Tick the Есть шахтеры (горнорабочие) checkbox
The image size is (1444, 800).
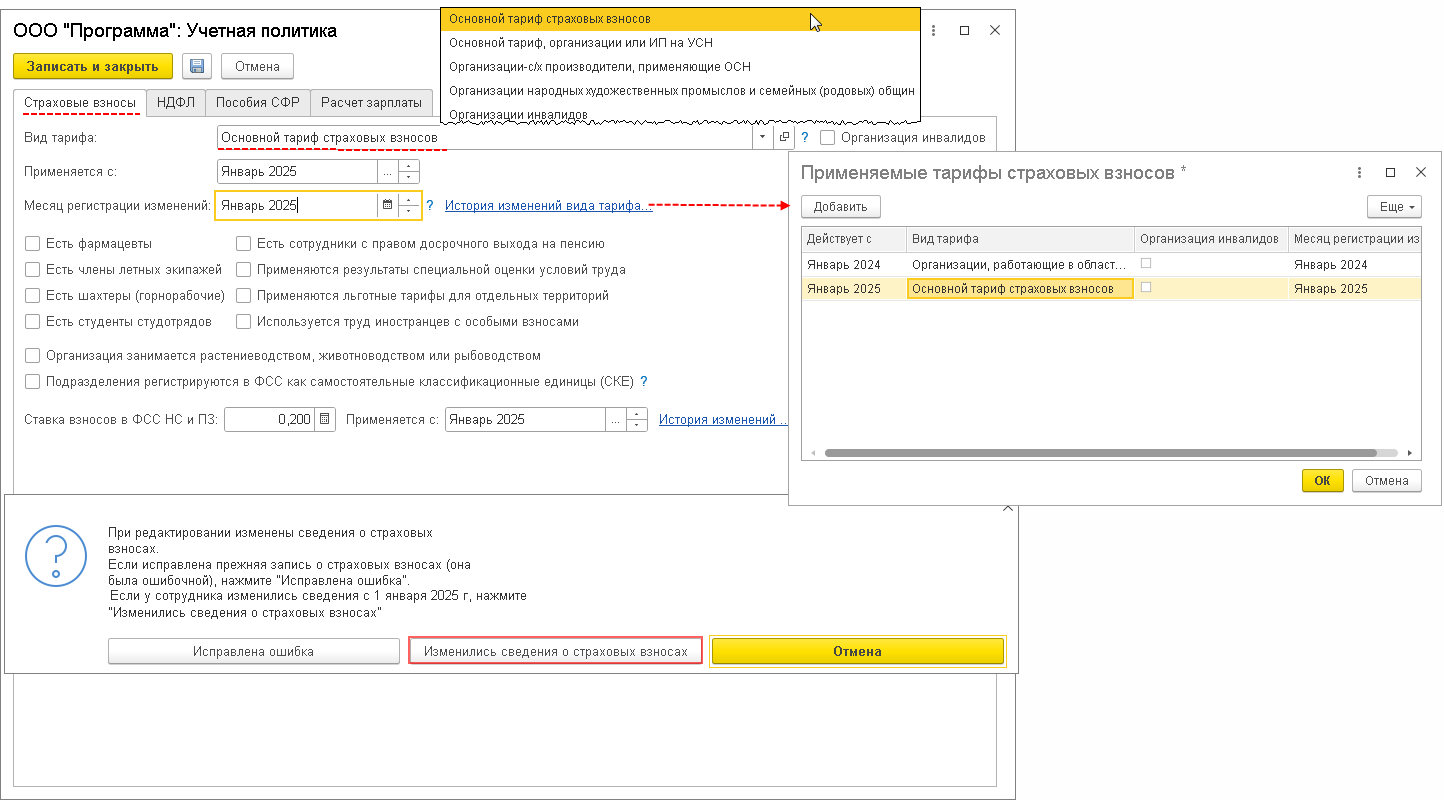[x=33, y=296]
